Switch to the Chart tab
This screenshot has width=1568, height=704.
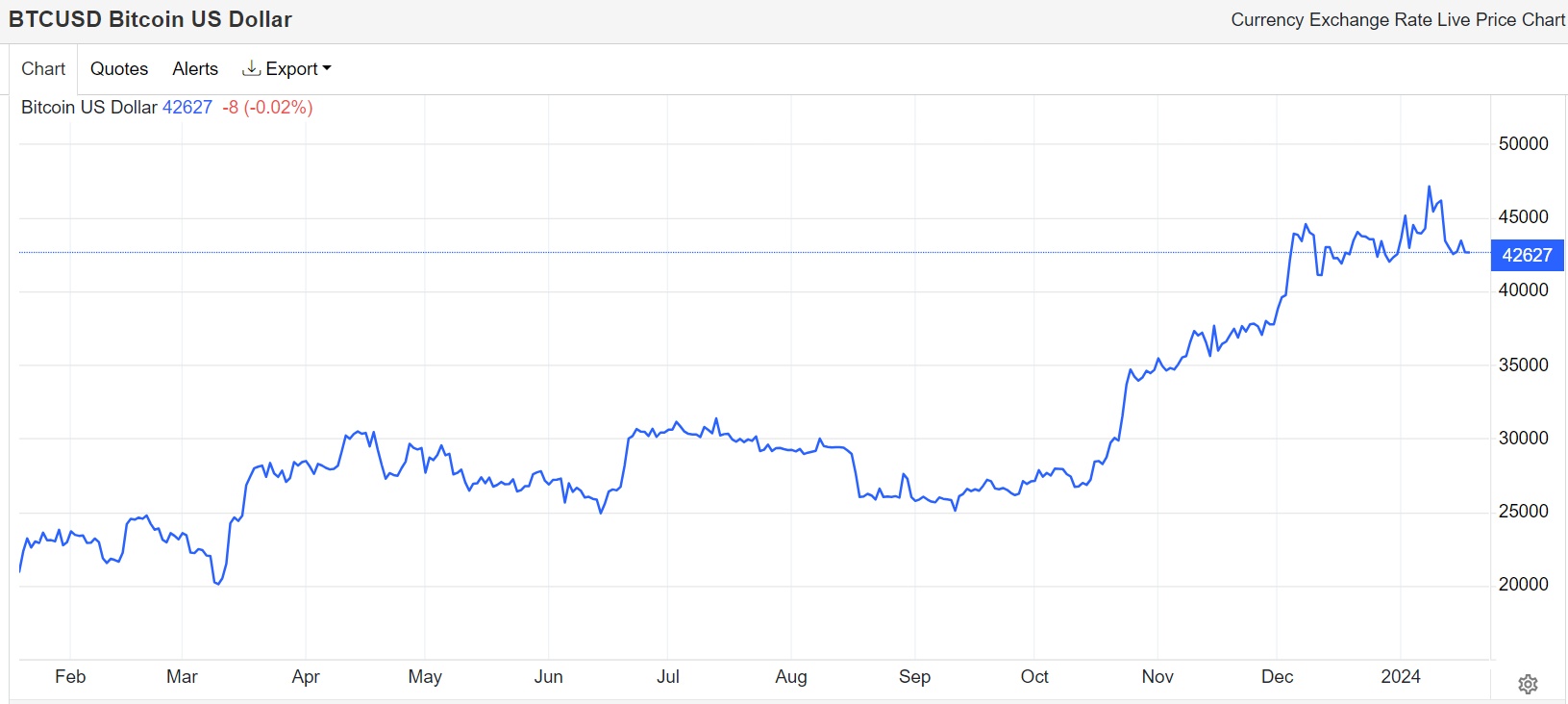click(x=43, y=68)
